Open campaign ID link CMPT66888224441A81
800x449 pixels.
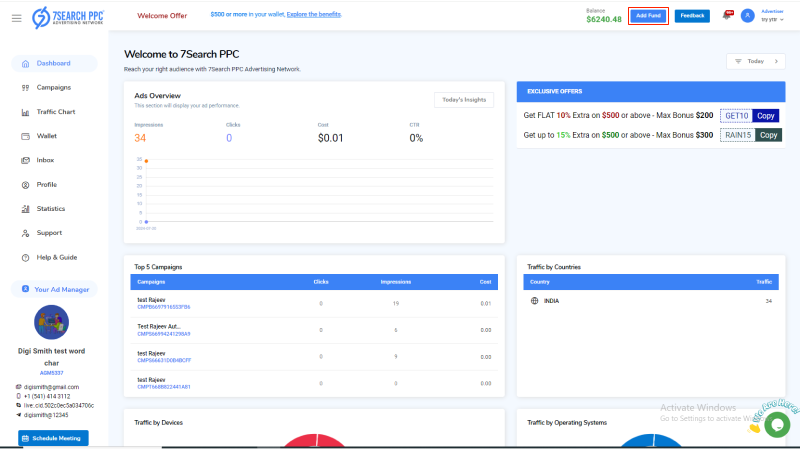click(164, 387)
